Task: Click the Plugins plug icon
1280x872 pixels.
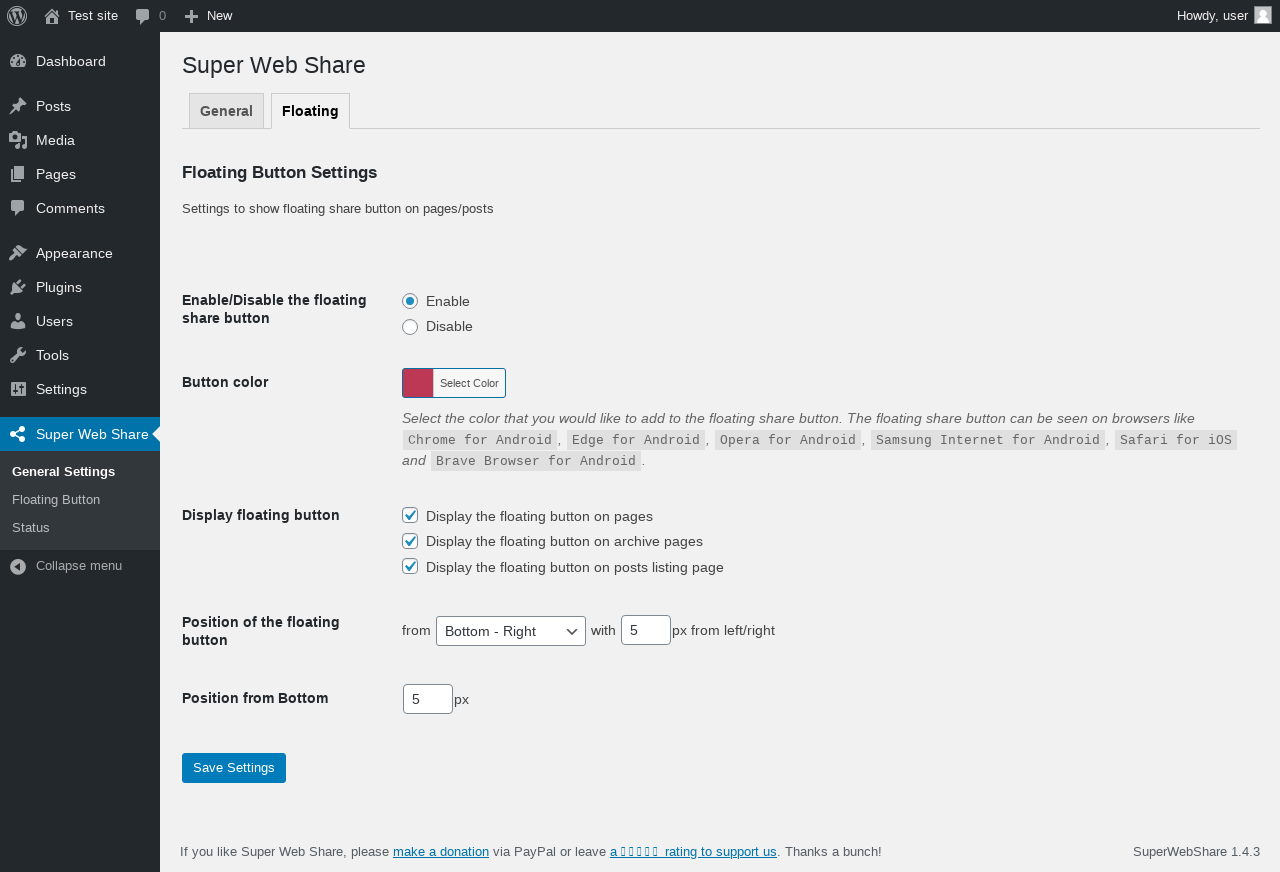Action: pyautogui.click(x=18, y=287)
